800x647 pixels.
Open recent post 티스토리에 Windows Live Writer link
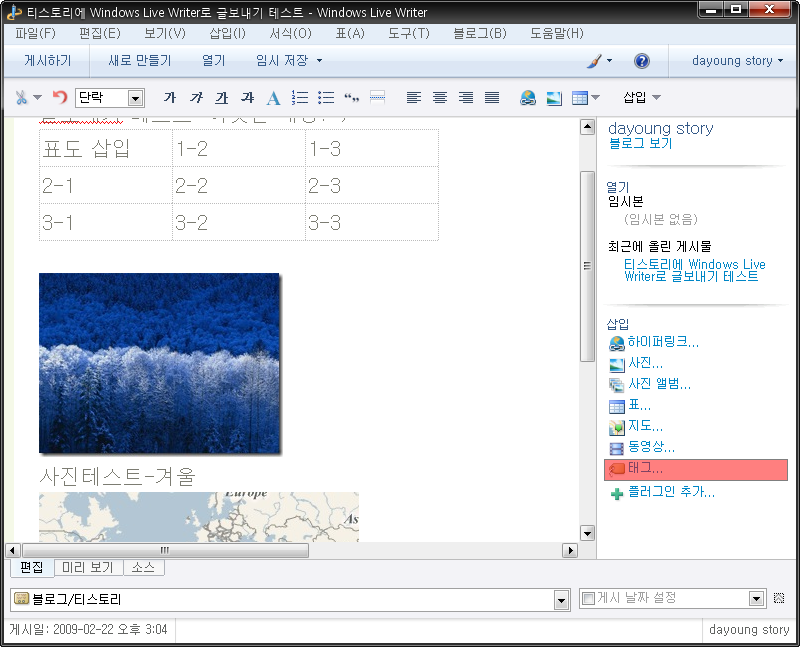pyautogui.click(x=694, y=270)
